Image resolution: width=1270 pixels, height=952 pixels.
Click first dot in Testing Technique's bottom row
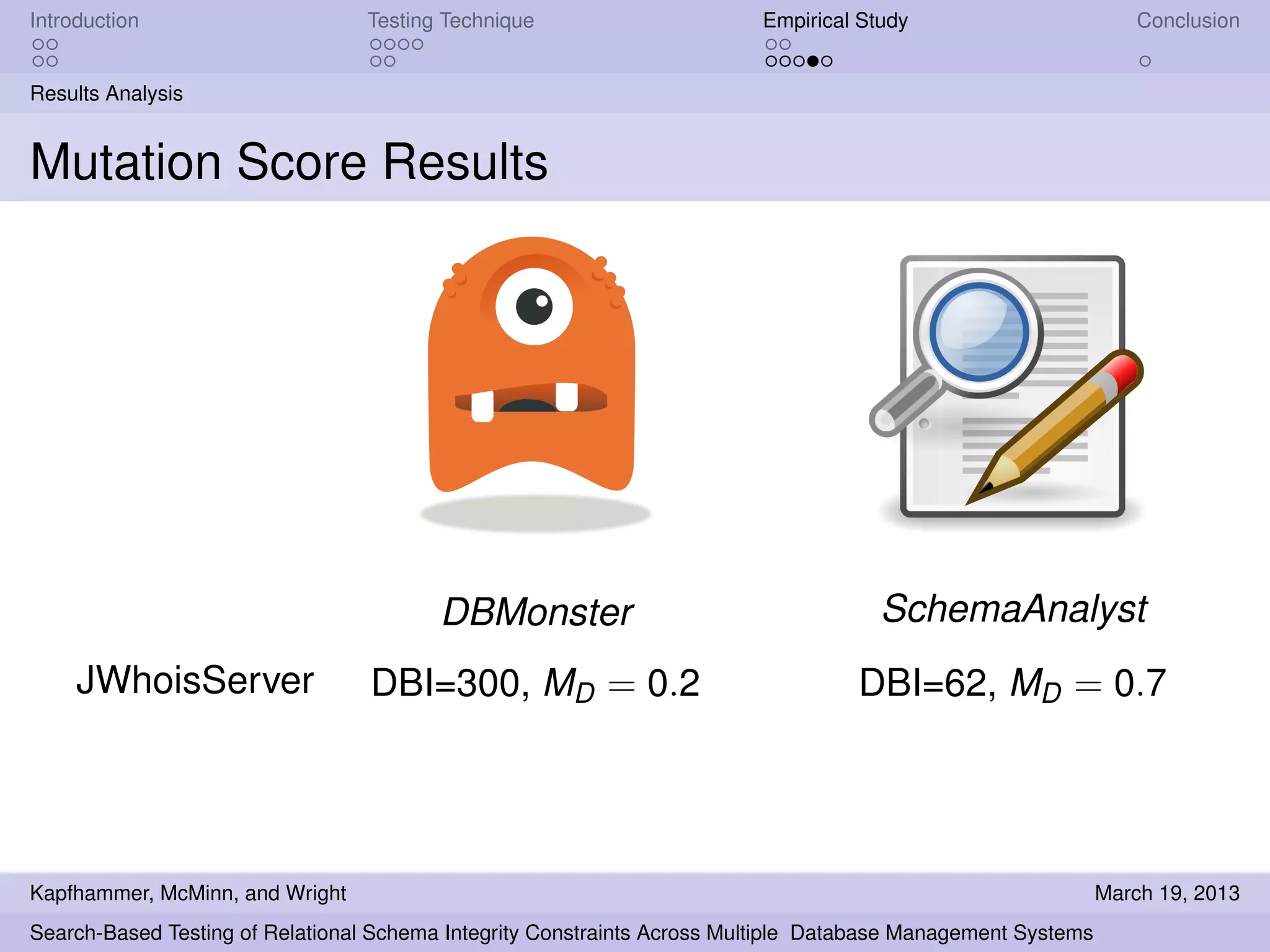pos(376,61)
